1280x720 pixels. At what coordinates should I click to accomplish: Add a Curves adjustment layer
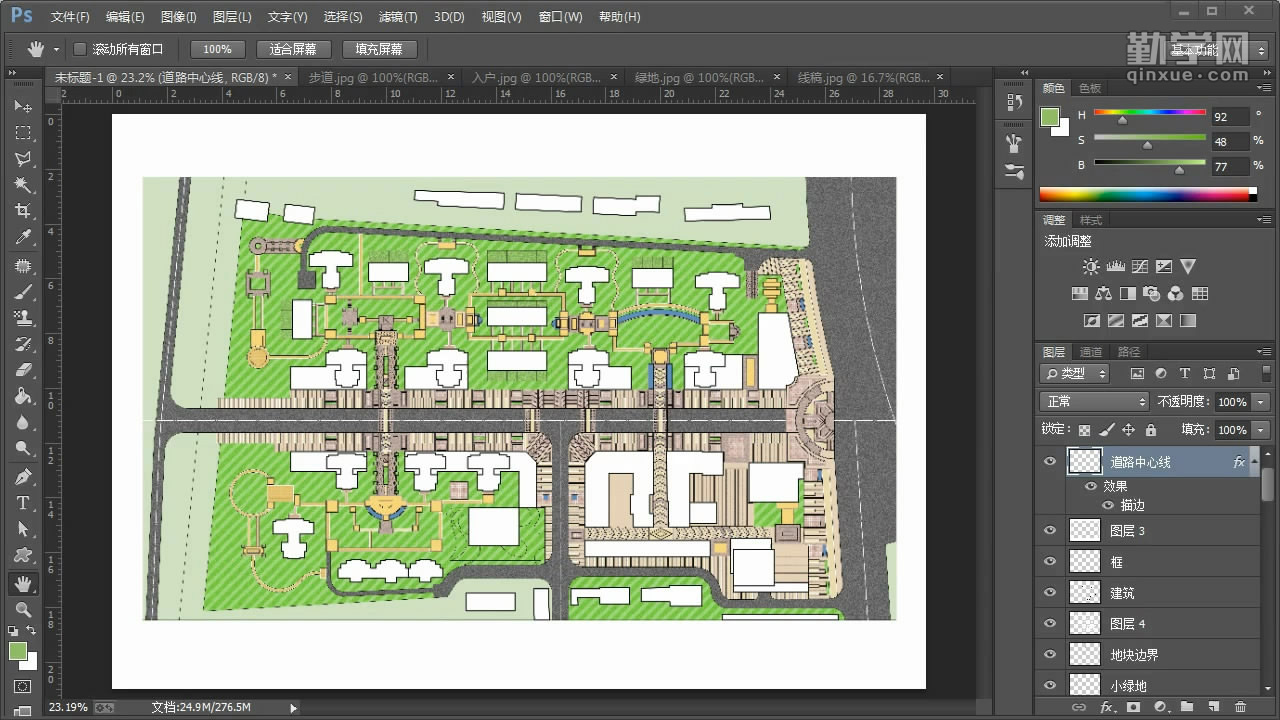pyautogui.click(x=1139, y=267)
